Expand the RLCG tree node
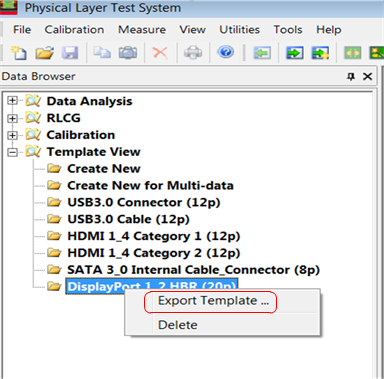The width and height of the screenshot is (384, 379). coord(12,118)
